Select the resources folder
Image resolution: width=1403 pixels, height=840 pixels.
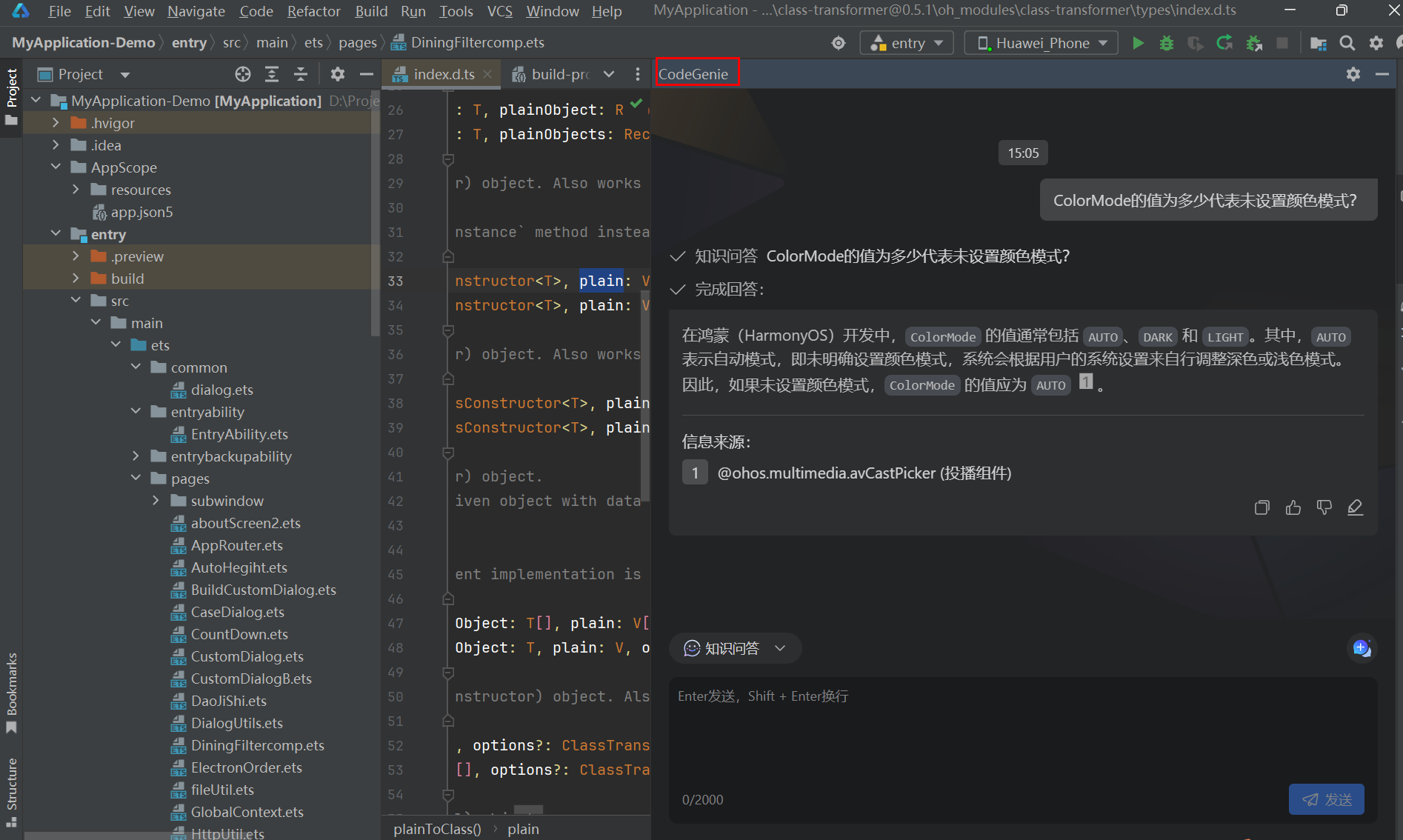(140, 190)
